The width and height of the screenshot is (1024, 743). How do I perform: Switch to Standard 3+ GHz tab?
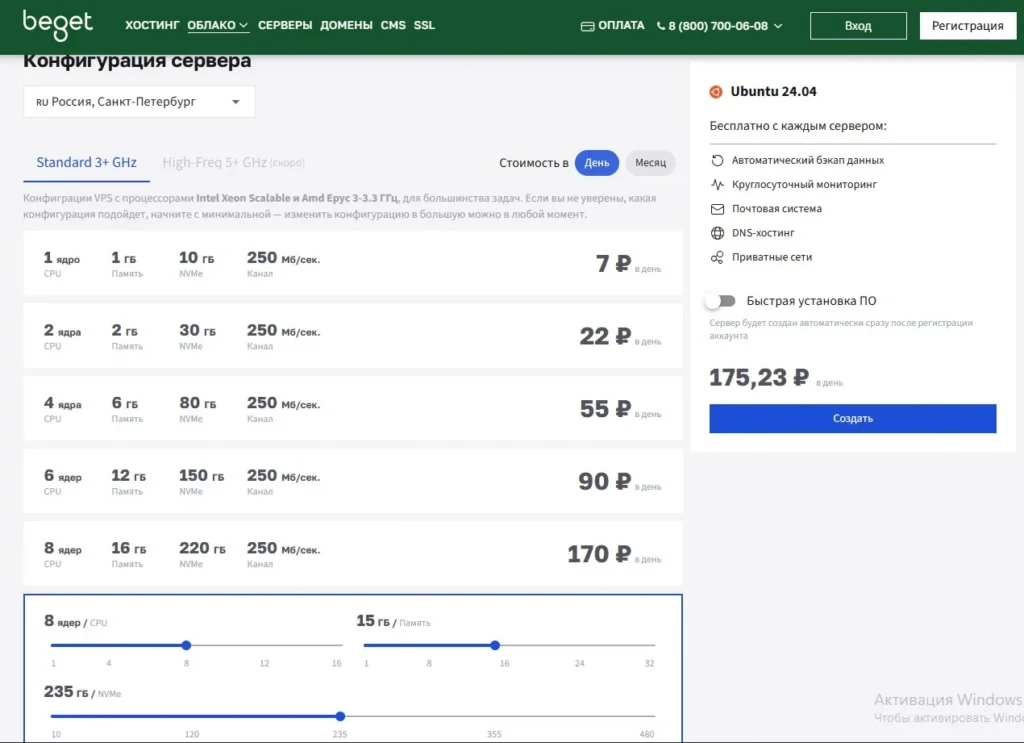point(86,163)
